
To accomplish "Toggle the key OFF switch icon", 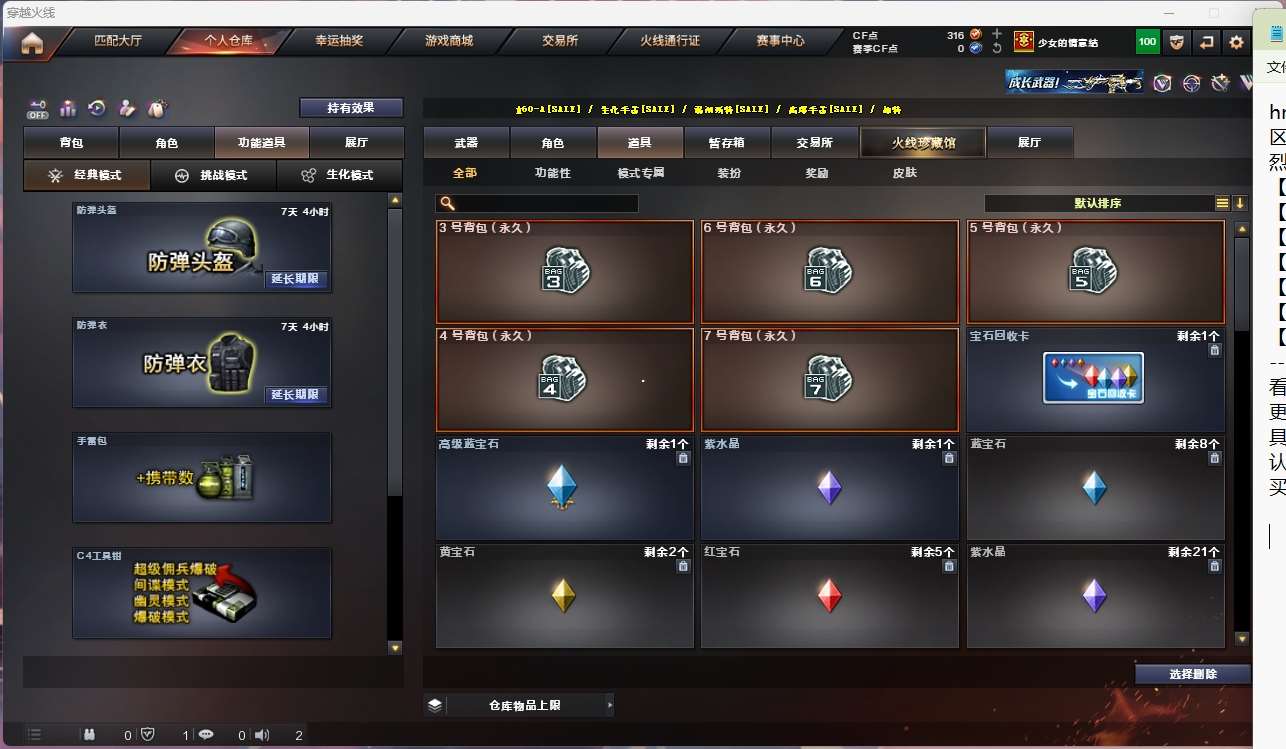I will point(38,108).
